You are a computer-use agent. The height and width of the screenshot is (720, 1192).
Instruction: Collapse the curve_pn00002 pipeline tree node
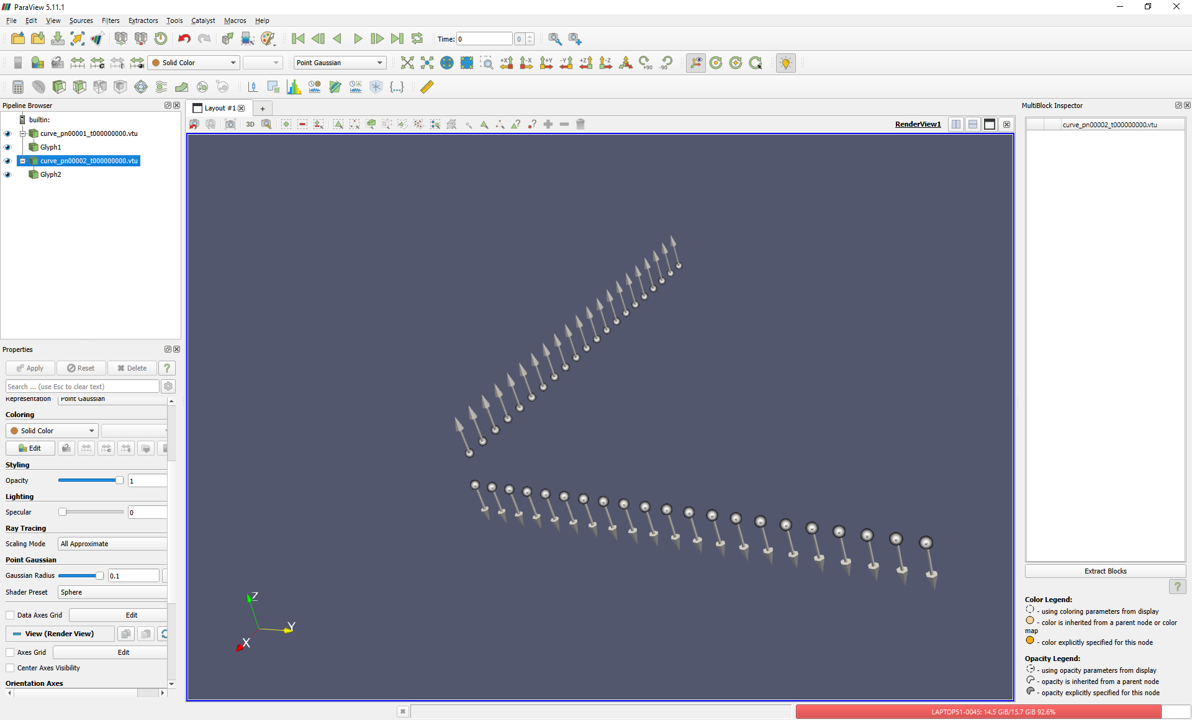[x=22, y=161]
